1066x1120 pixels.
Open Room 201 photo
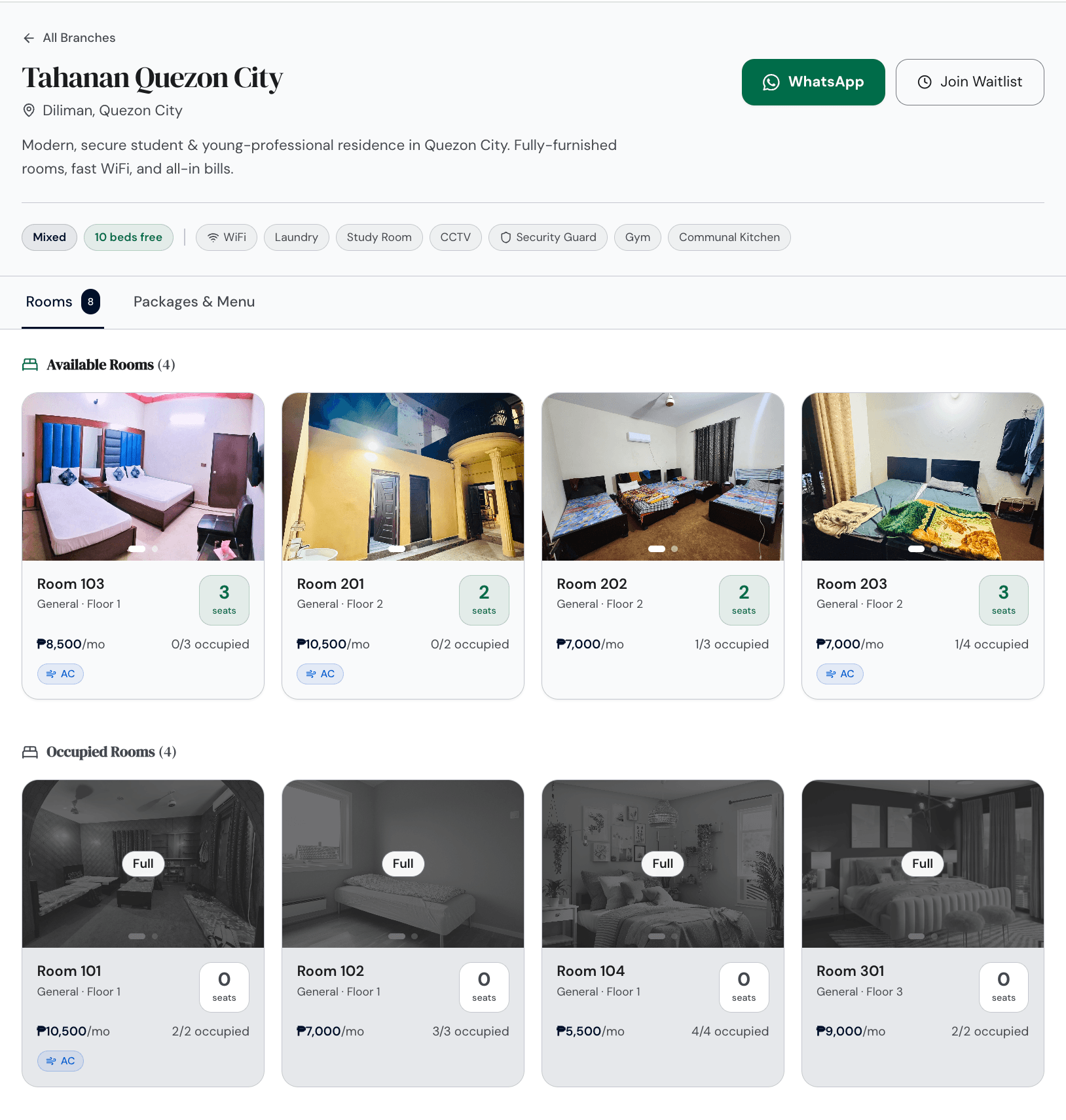403,477
